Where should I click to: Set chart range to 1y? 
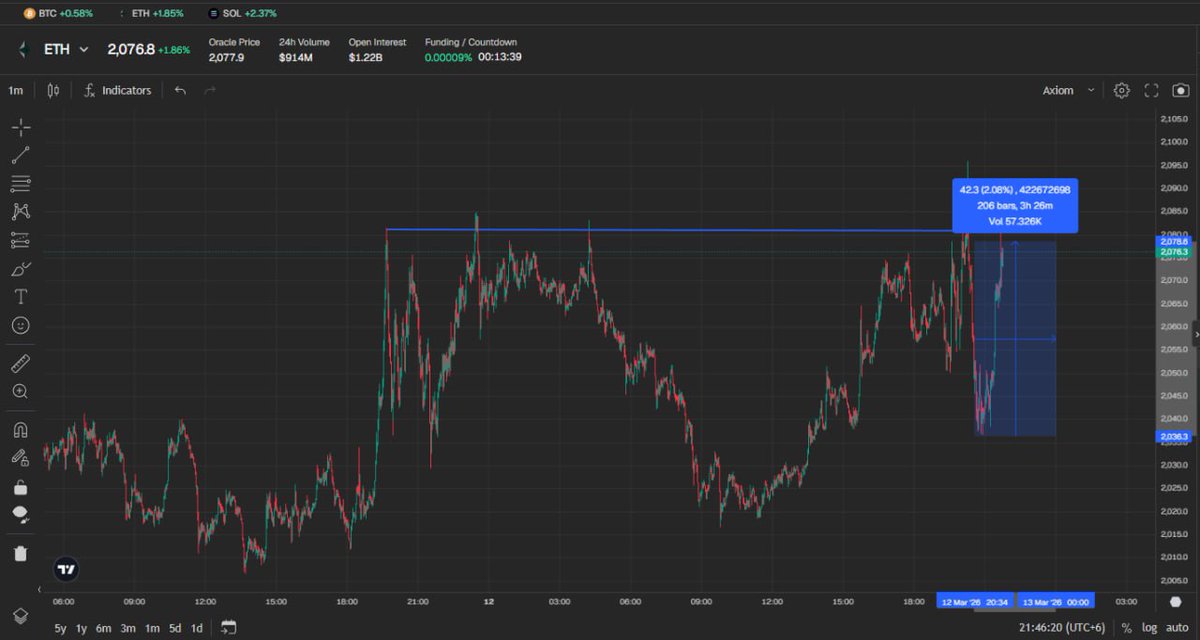(x=82, y=628)
